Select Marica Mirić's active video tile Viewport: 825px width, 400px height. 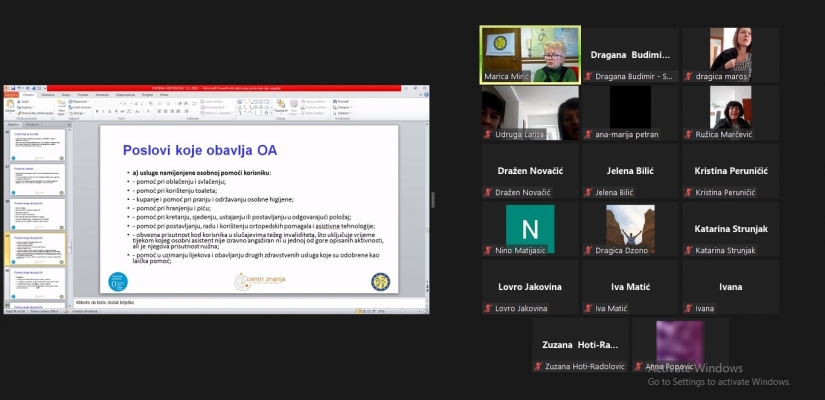(530, 54)
